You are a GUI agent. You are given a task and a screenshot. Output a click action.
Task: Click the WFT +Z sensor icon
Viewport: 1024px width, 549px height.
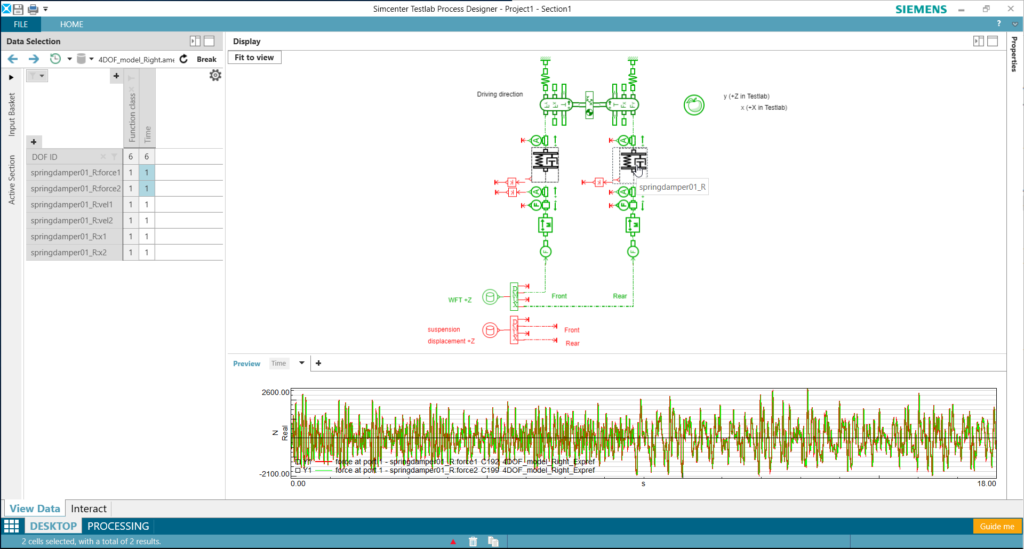[x=490, y=297]
